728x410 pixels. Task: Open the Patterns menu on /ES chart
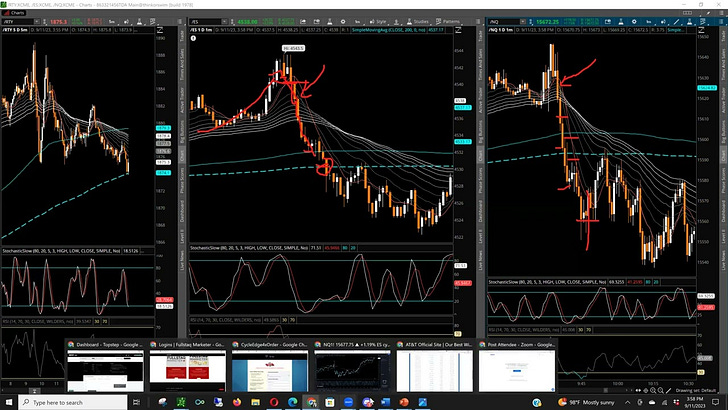448,21
